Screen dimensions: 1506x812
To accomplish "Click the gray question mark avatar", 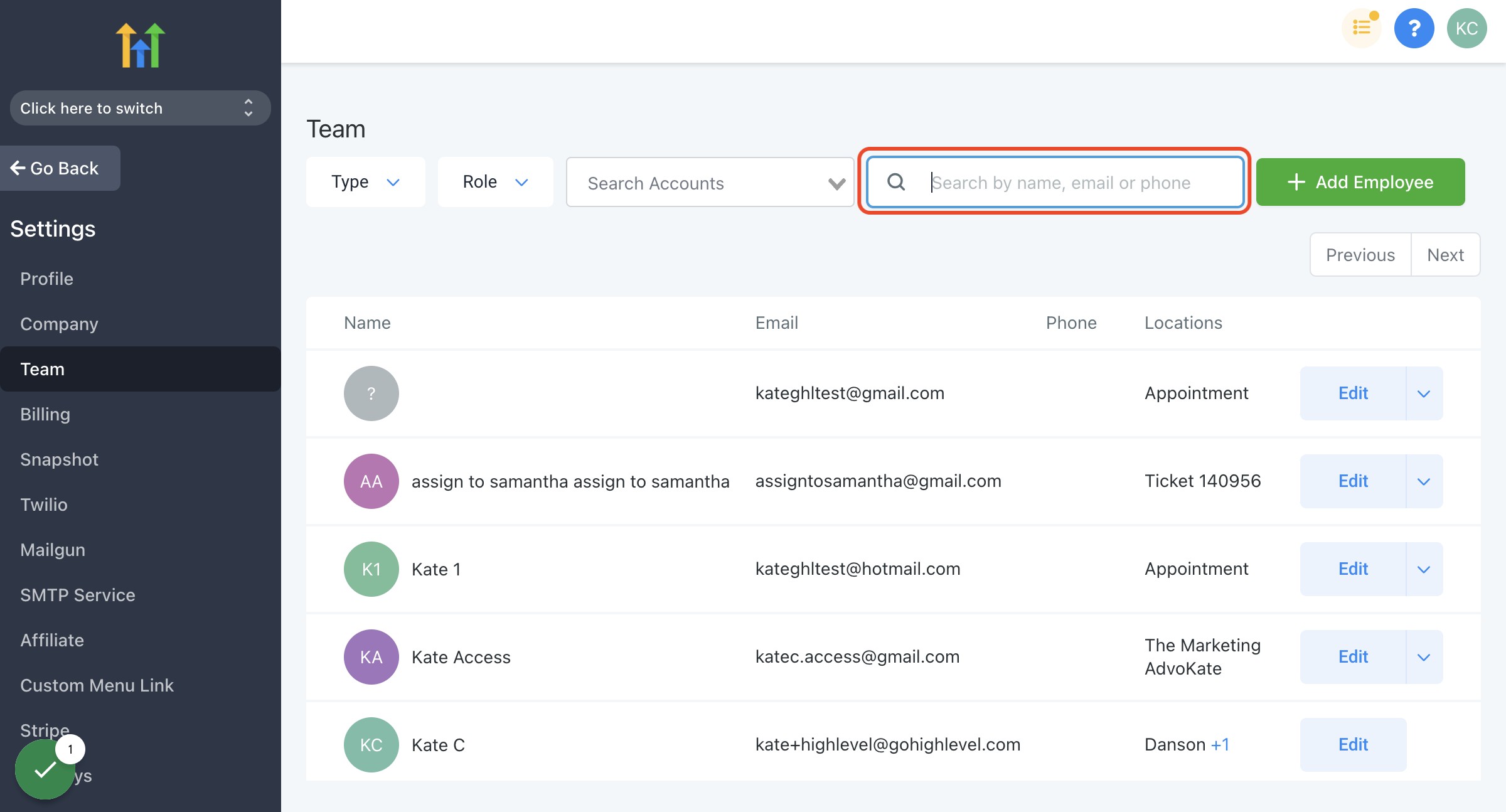I will (x=371, y=393).
